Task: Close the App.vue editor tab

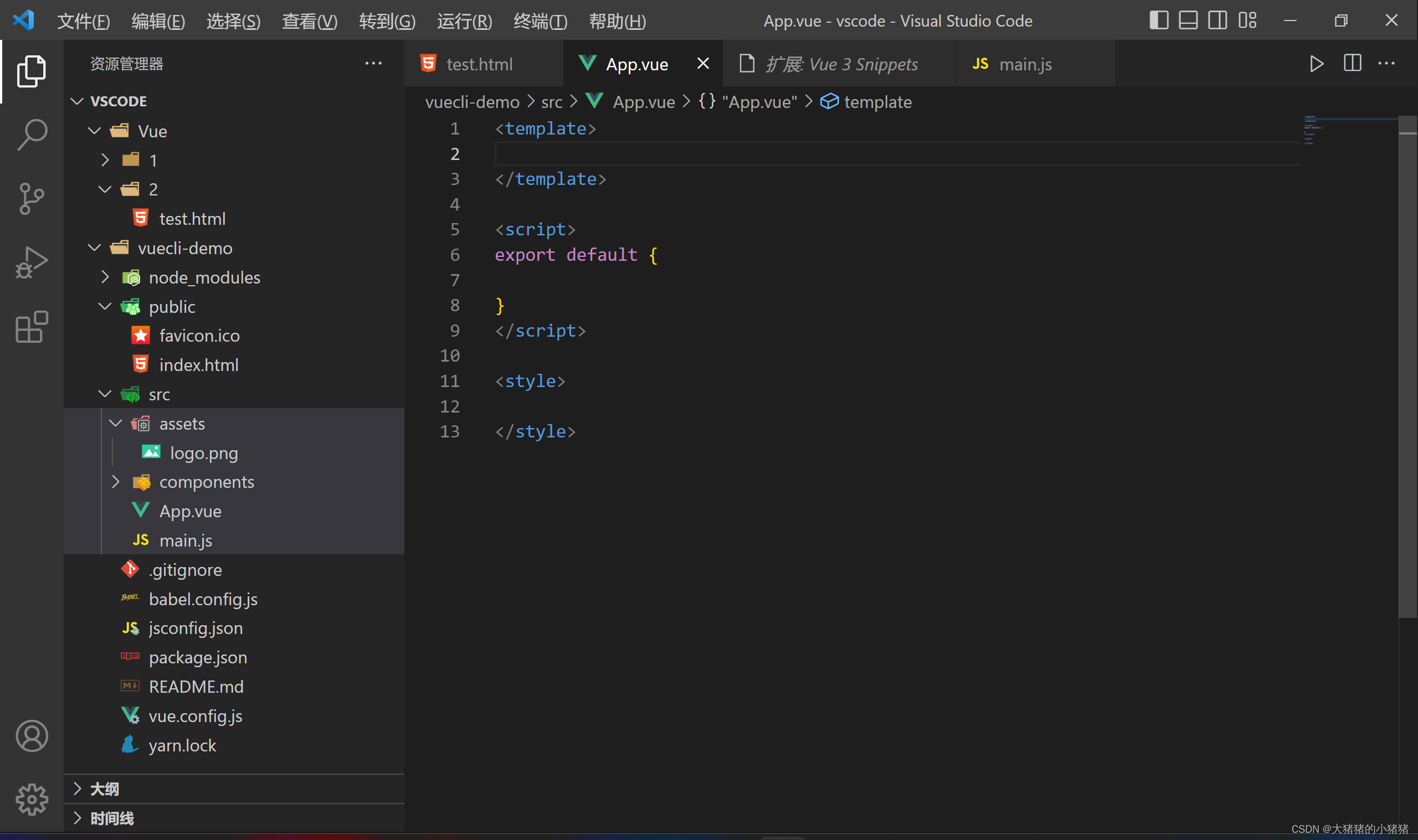Action: click(702, 63)
